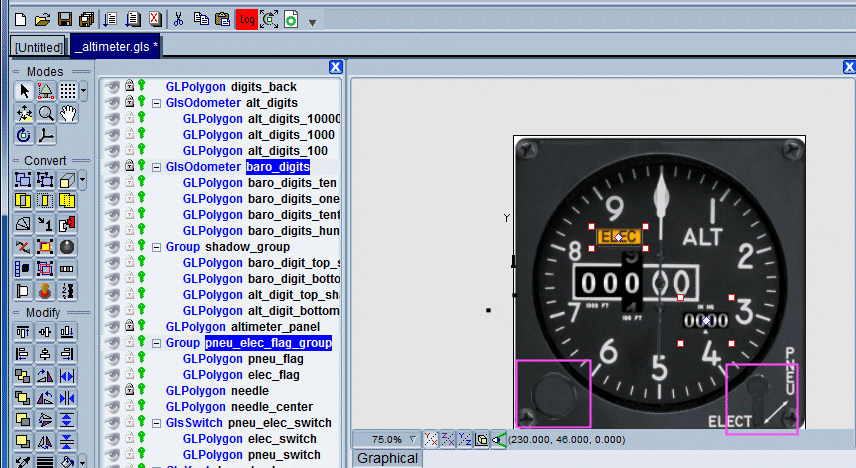Collapse the alt_digits GlsOdometer node

pyautogui.click(x=156, y=103)
